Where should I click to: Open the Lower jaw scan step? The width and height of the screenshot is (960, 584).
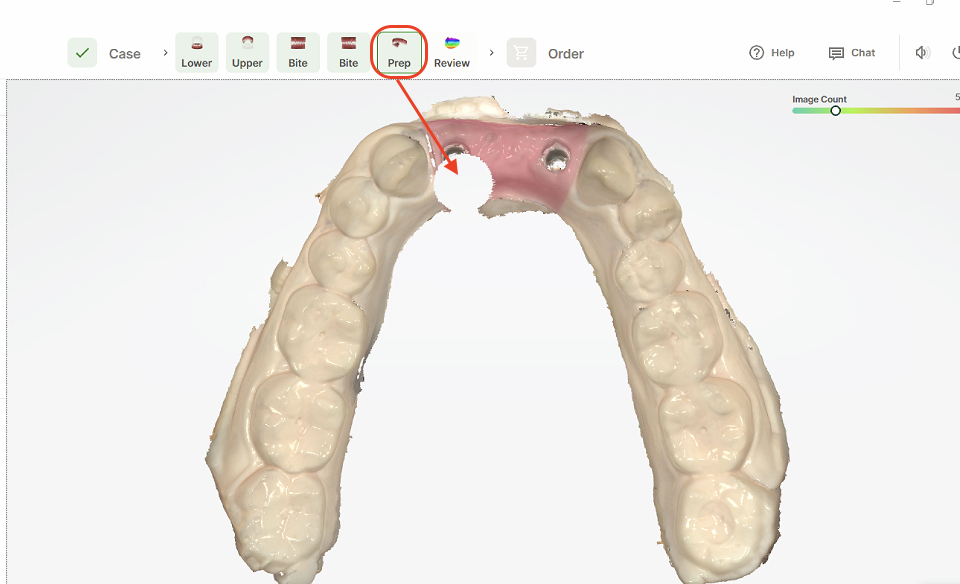point(197,52)
